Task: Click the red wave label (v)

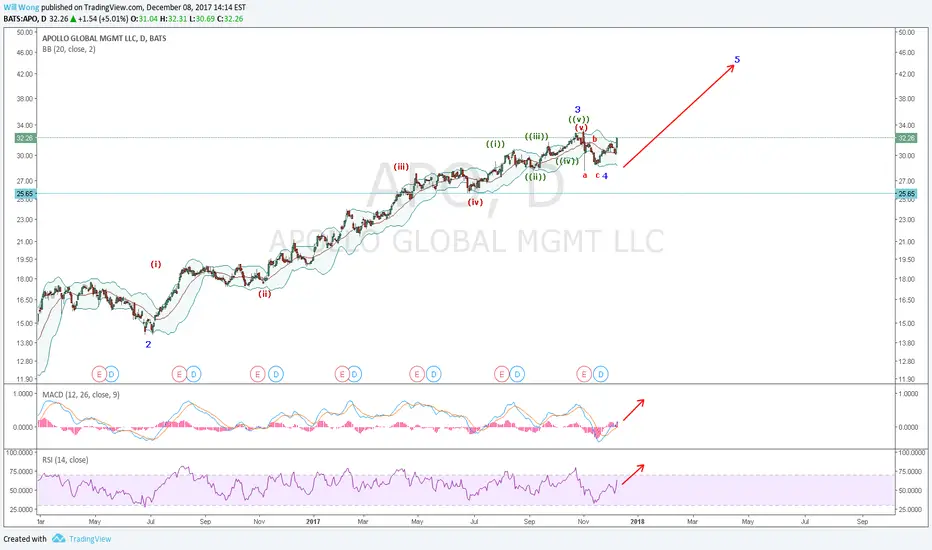Action: point(581,128)
